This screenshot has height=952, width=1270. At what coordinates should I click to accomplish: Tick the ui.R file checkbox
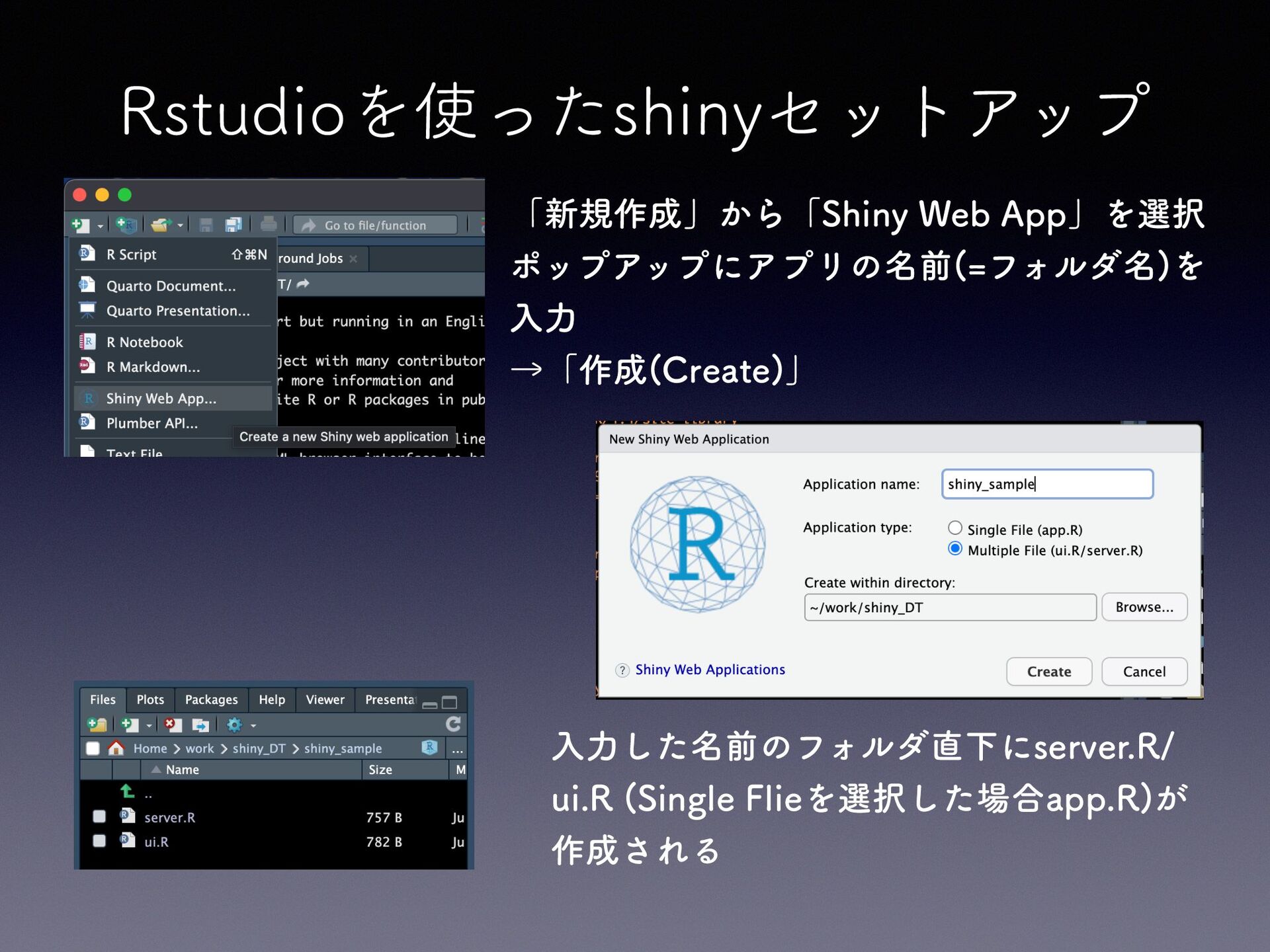click(99, 841)
